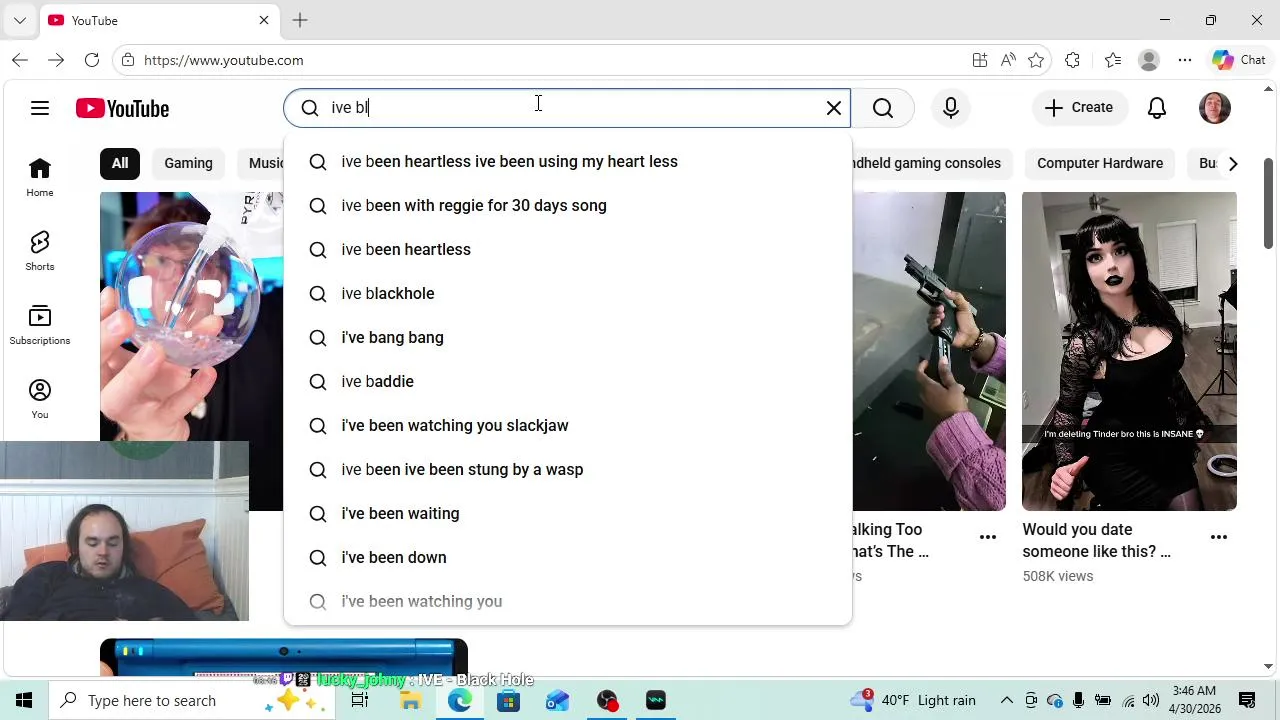Clear the search box with the X

(x=834, y=108)
